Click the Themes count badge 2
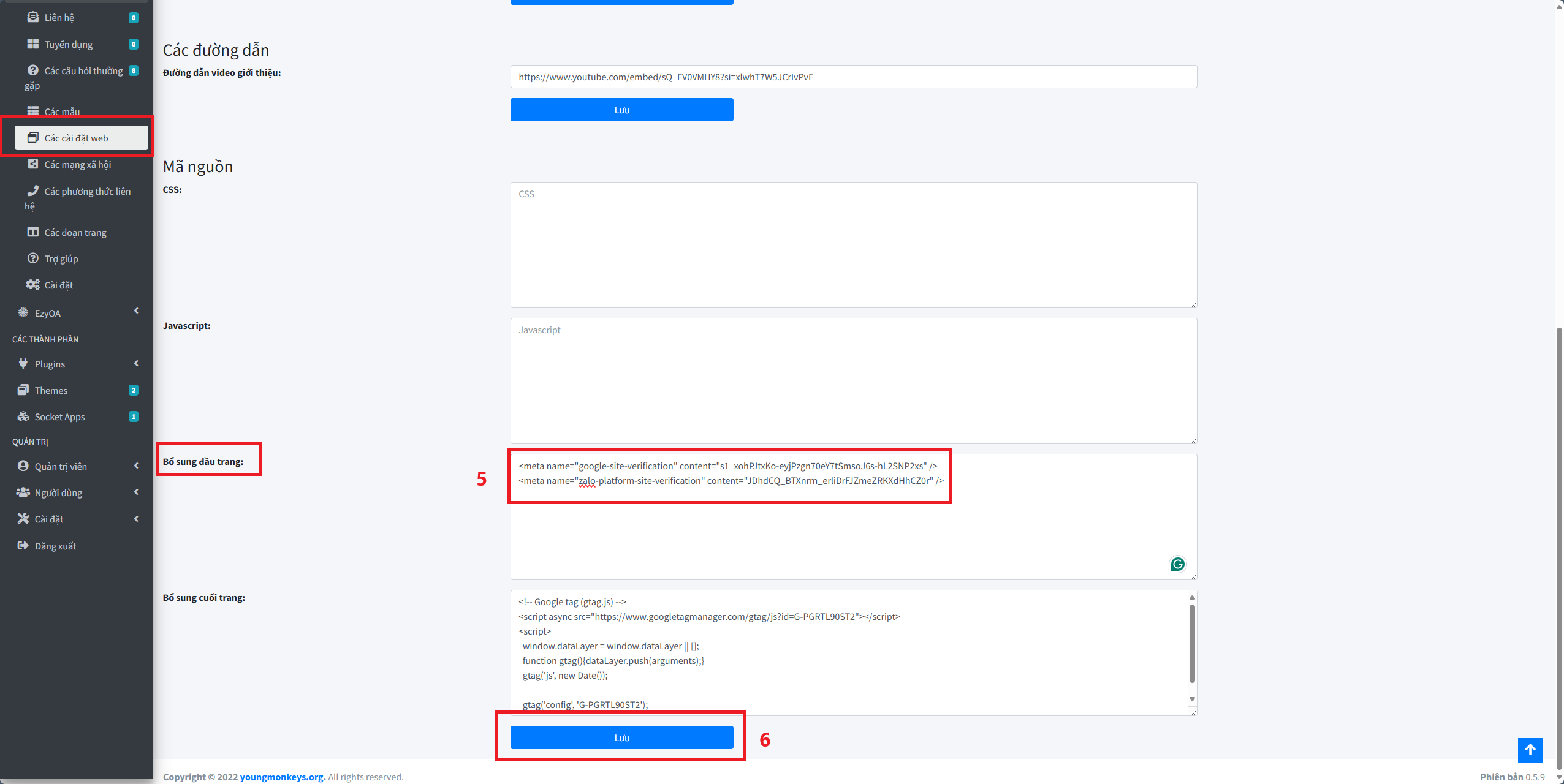Screen dimensions: 1564x784 click(133, 390)
